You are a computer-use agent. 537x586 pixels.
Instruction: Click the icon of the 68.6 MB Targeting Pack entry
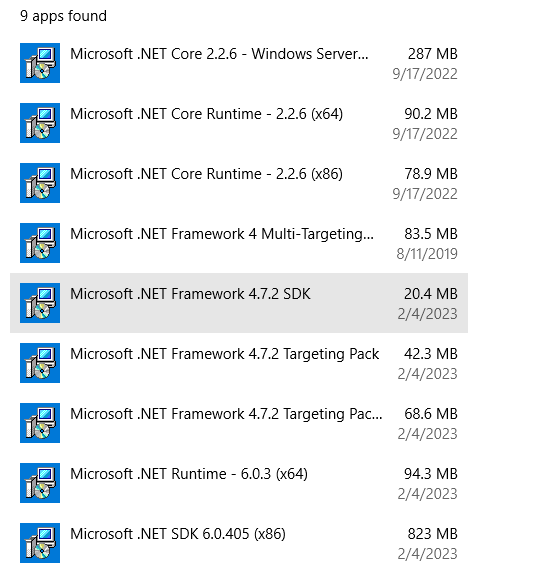pos(40,423)
